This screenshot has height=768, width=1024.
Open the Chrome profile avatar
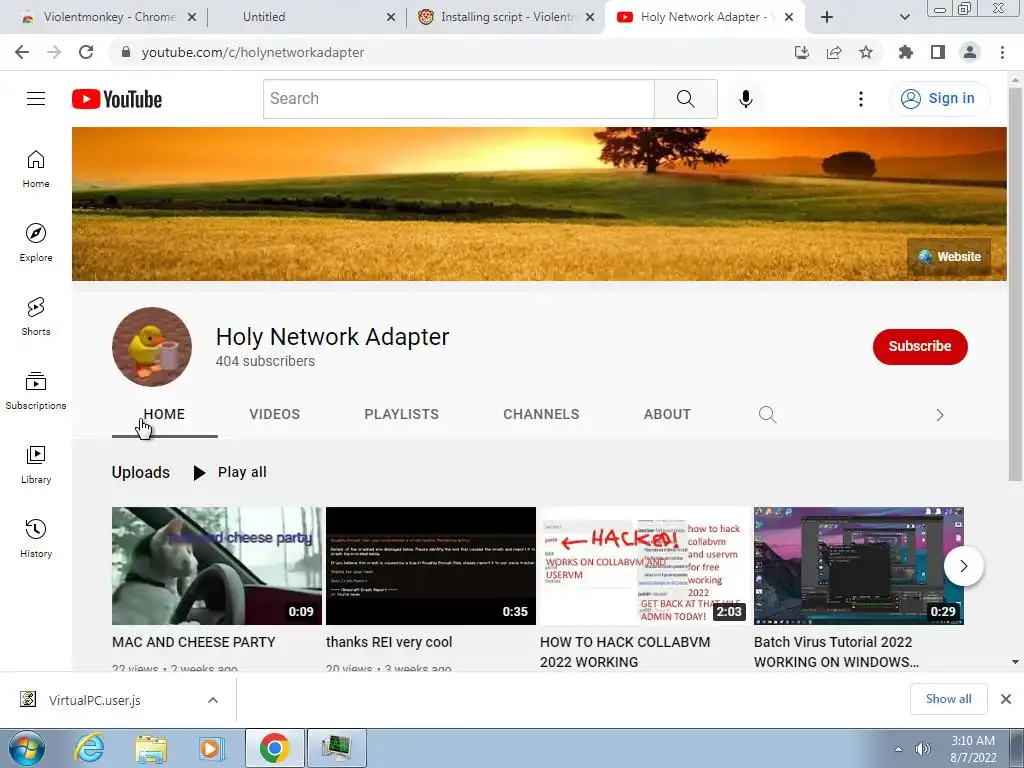click(970, 52)
